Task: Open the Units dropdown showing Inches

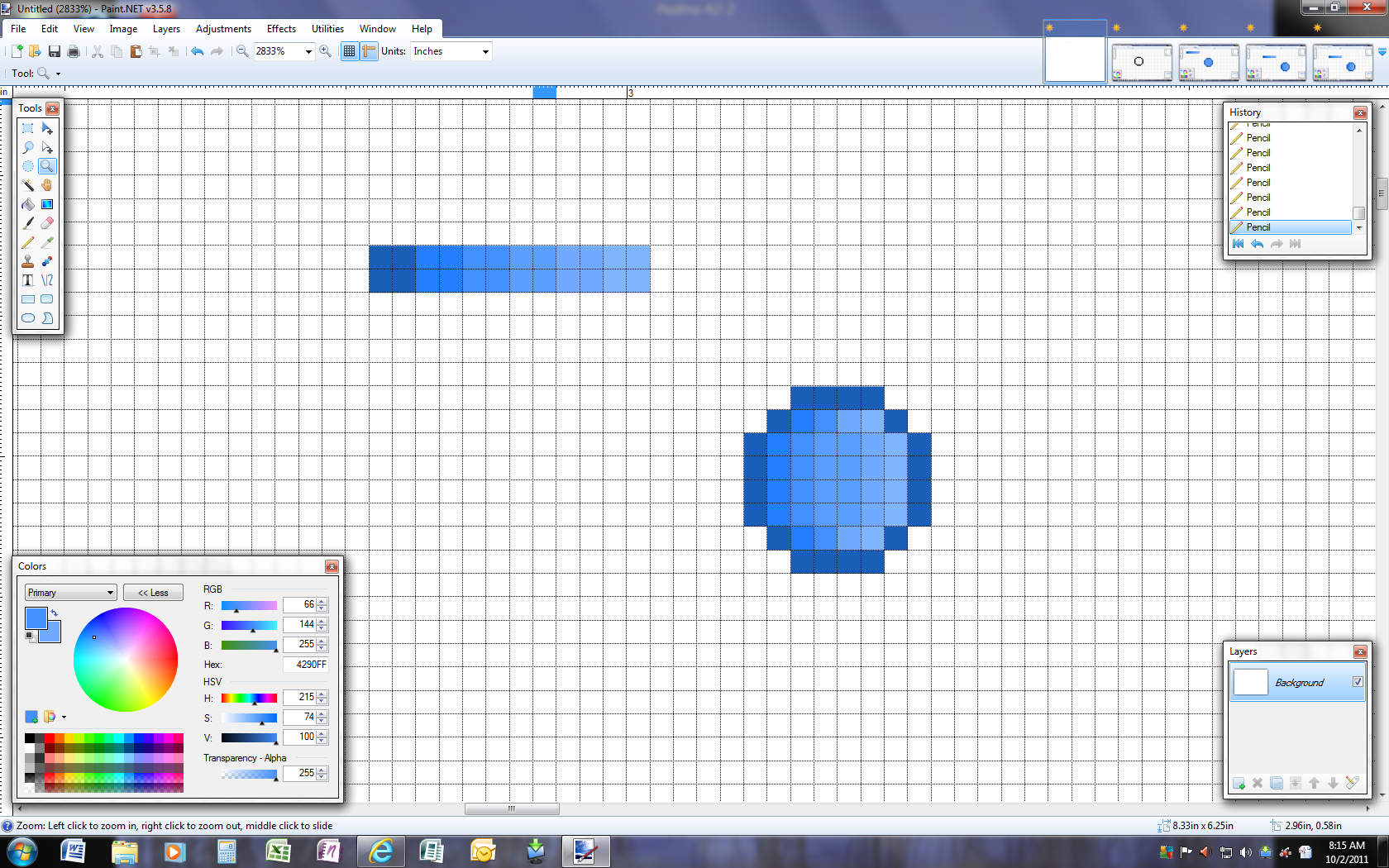Action: (x=451, y=51)
